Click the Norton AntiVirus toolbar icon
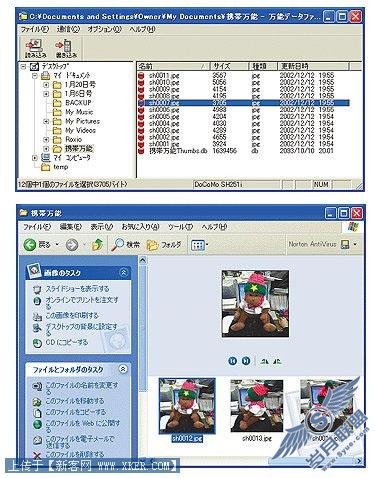 tap(345, 245)
